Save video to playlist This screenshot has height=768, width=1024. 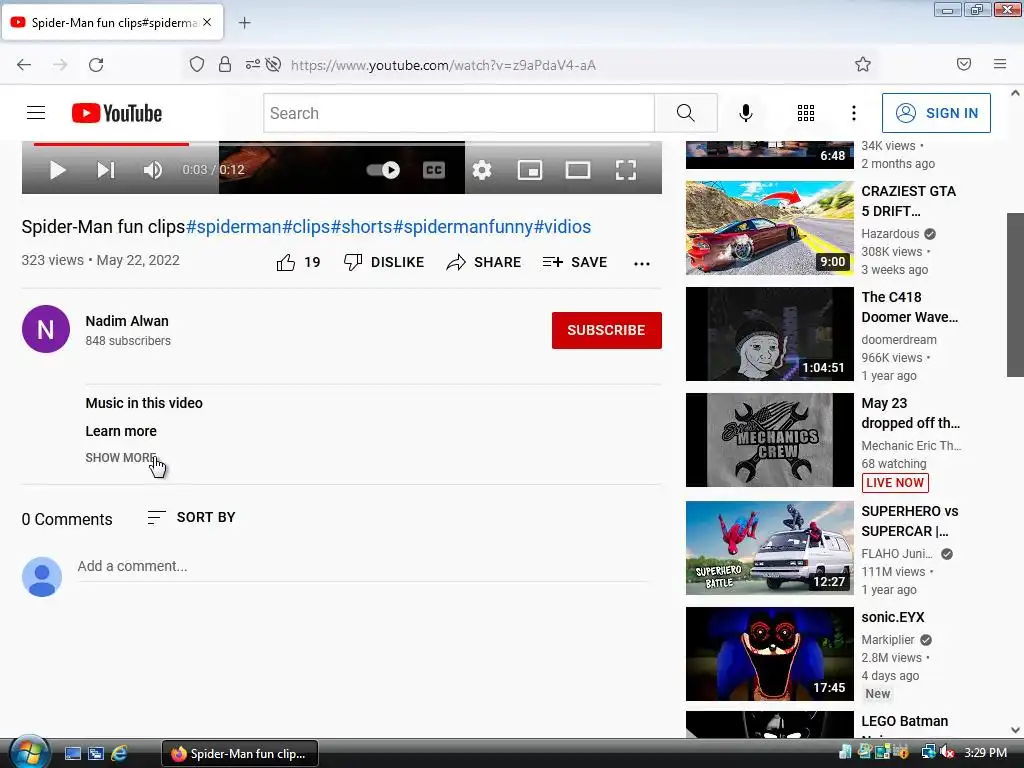pos(575,263)
